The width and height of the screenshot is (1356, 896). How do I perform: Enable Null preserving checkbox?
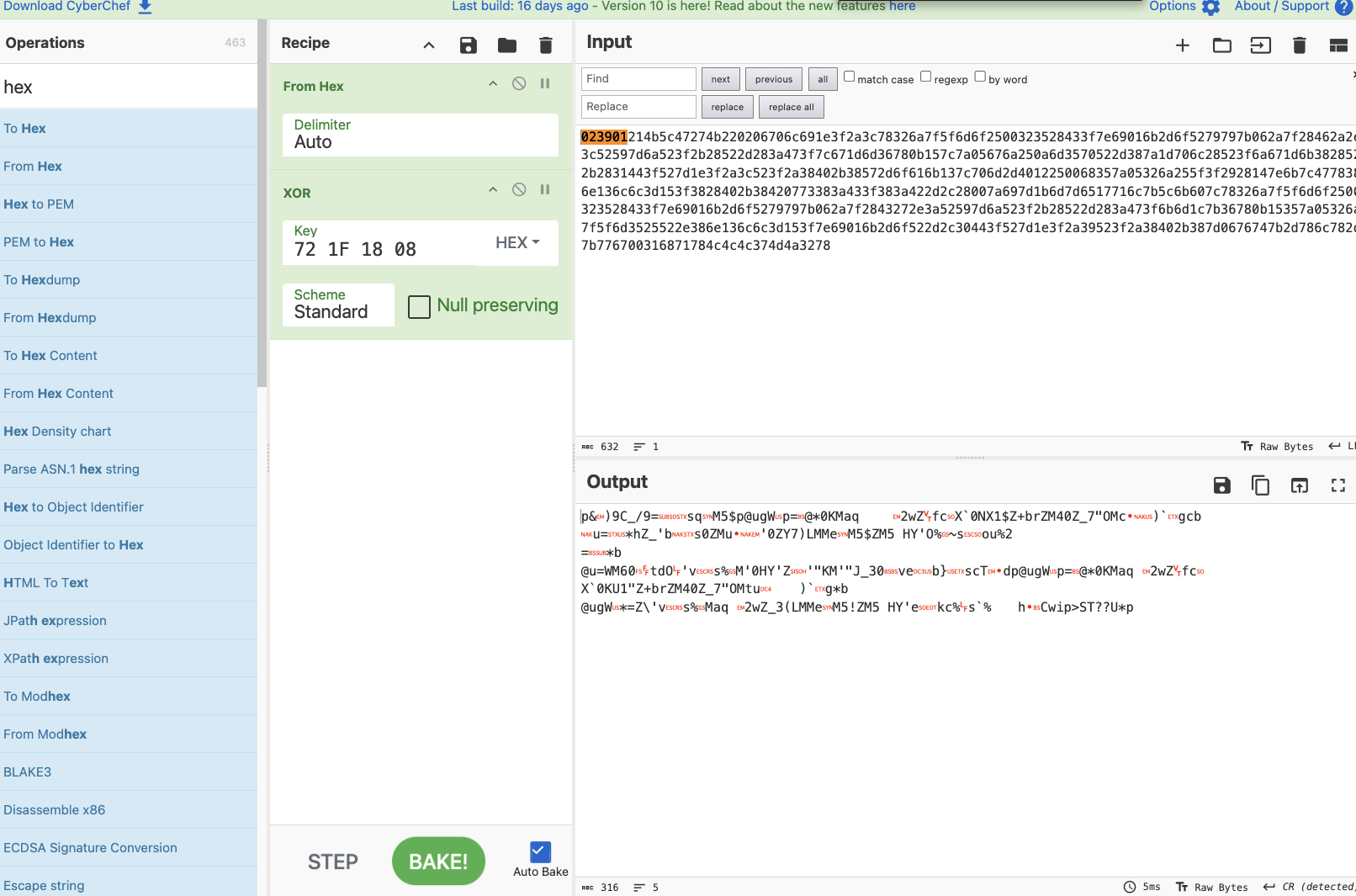coord(419,306)
